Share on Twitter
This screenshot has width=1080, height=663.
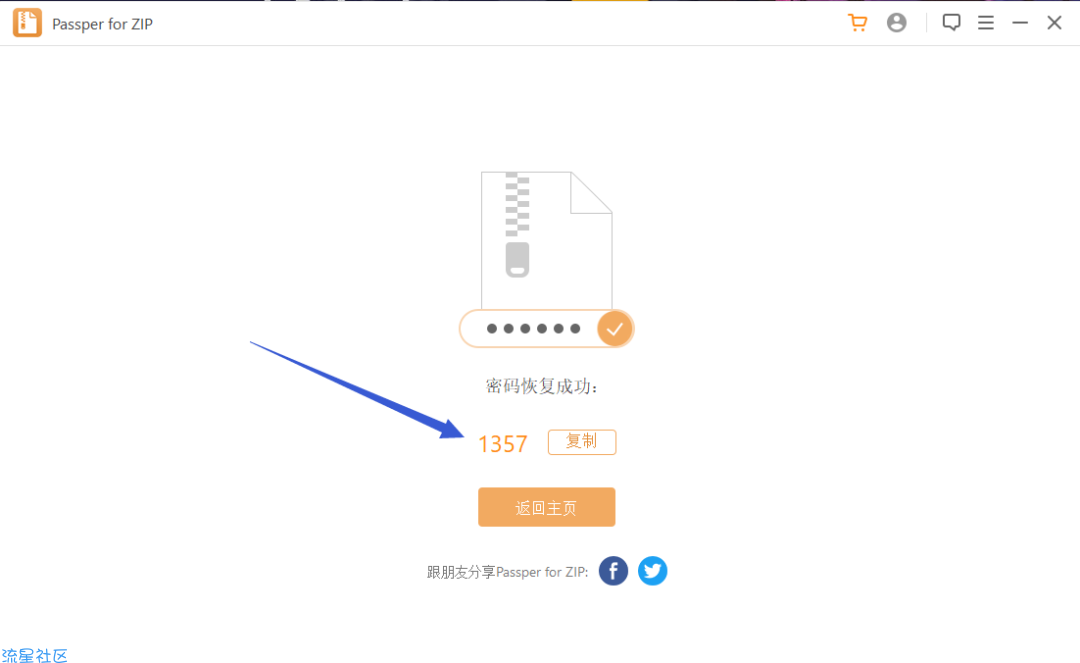pos(652,571)
